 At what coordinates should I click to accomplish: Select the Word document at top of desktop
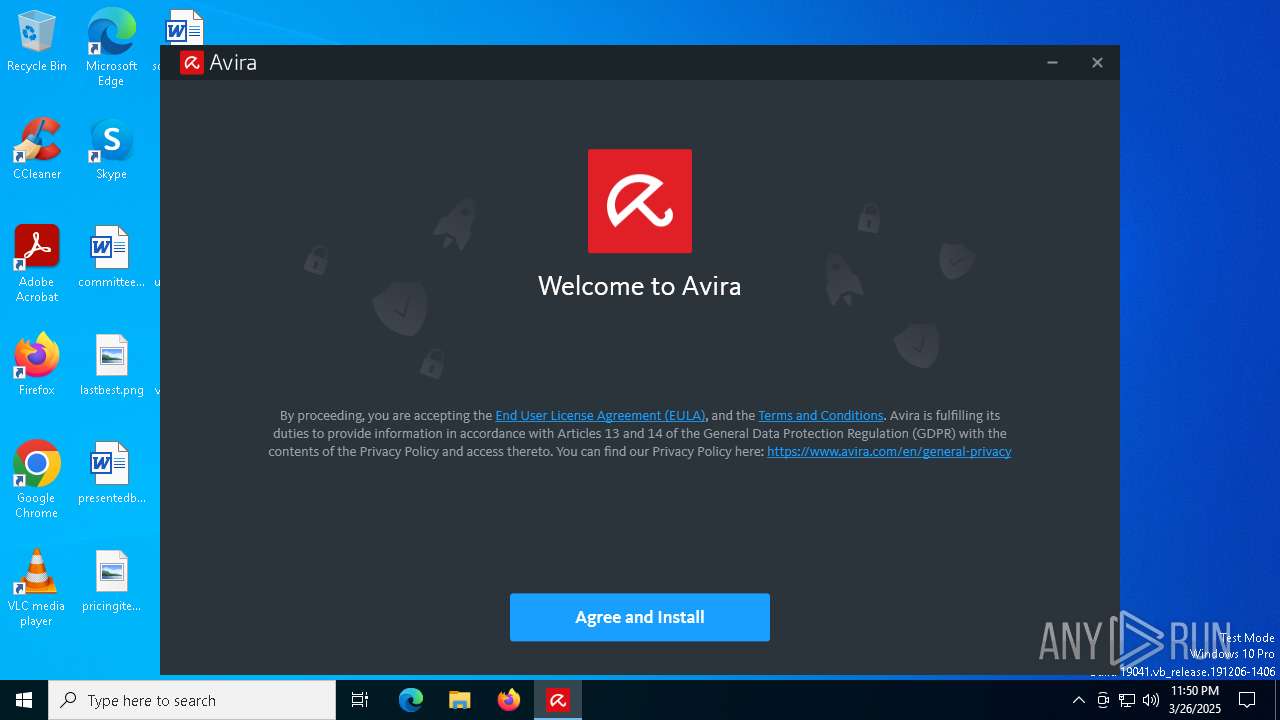pyautogui.click(x=184, y=30)
